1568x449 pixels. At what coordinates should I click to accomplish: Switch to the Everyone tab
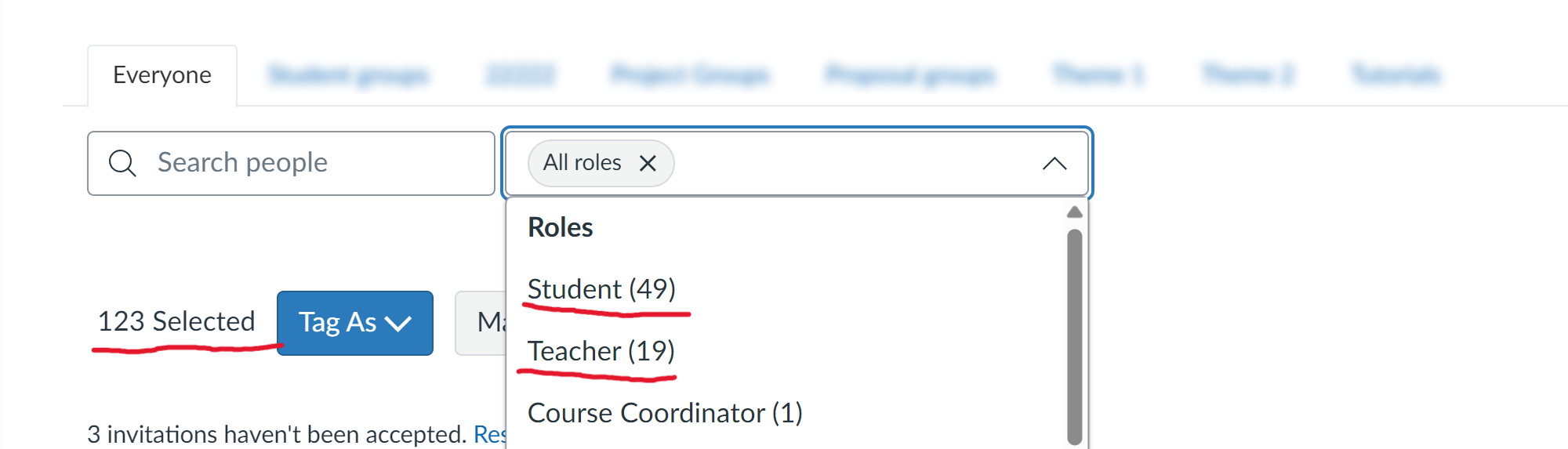162,75
